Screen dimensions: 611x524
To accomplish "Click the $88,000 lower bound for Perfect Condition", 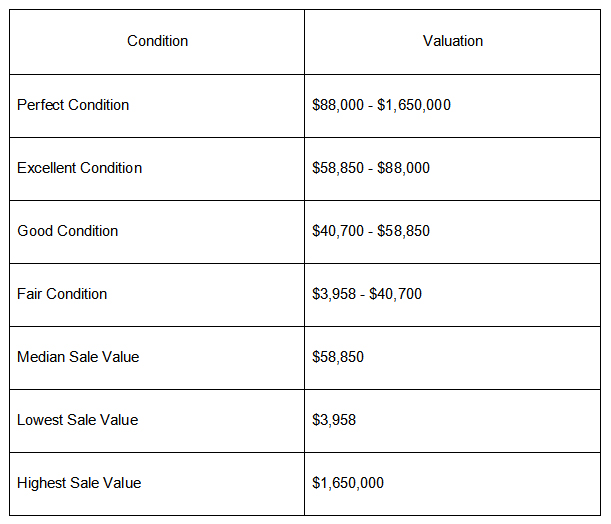I will click(338, 105).
